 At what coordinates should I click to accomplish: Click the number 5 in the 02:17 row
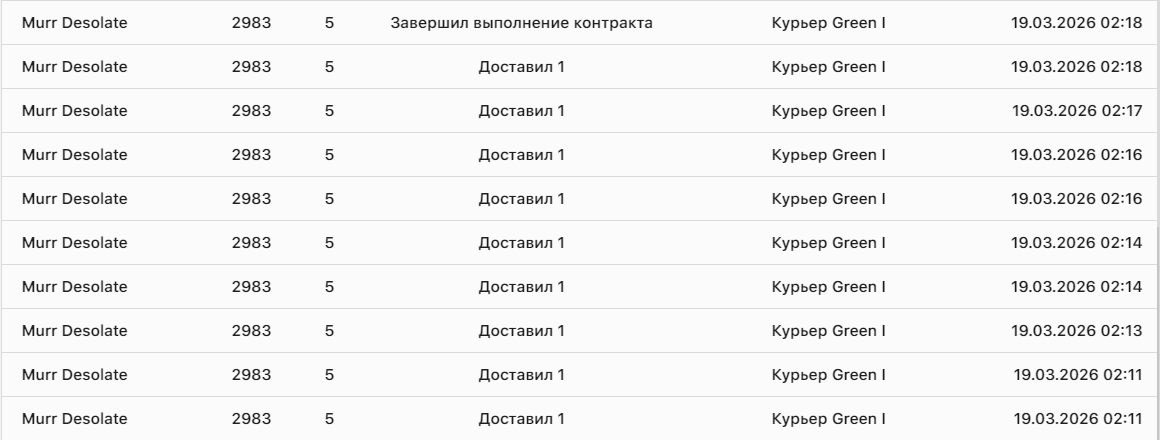point(329,111)
